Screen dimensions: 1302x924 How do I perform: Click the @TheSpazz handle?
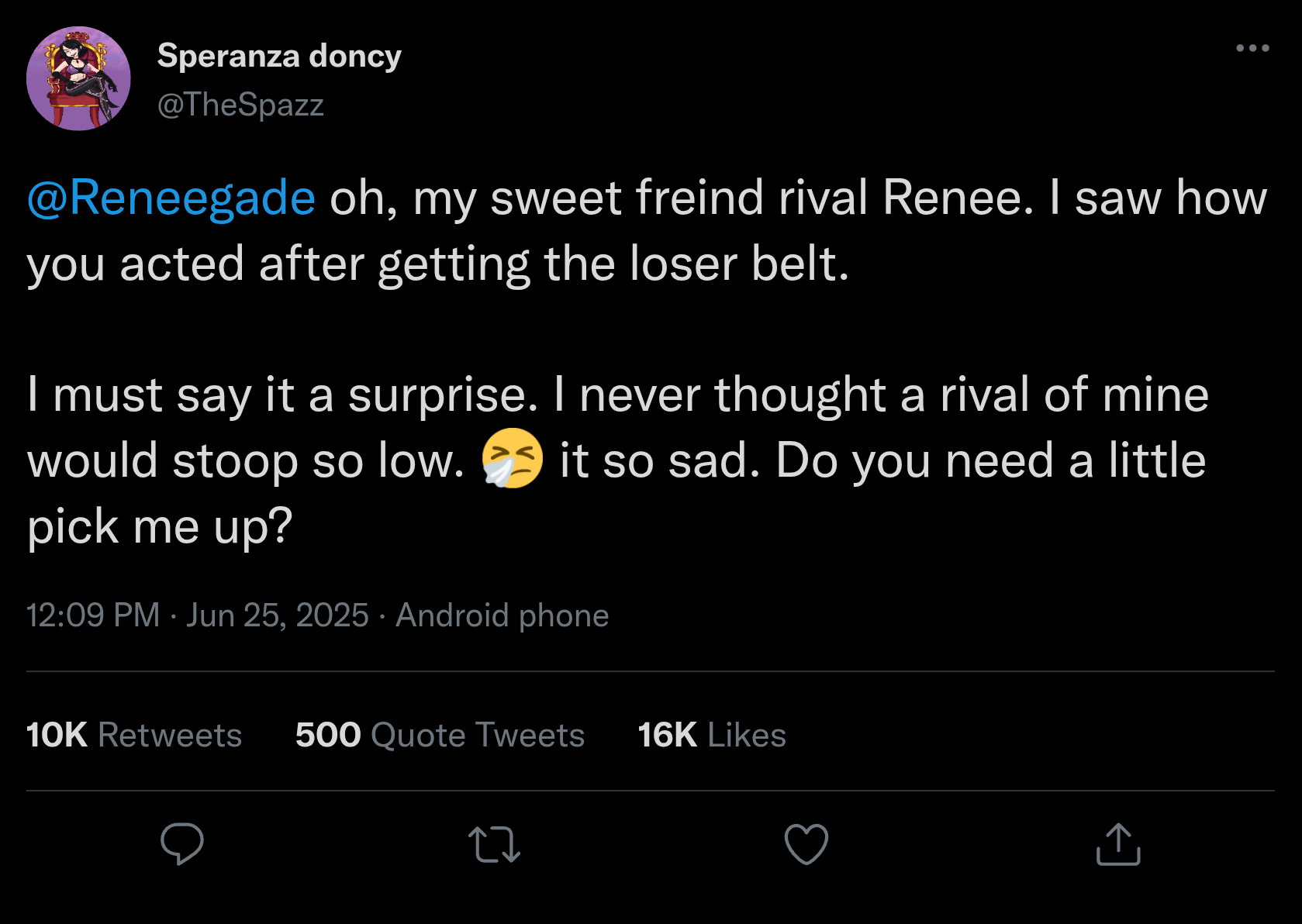(x=240, y=105)
